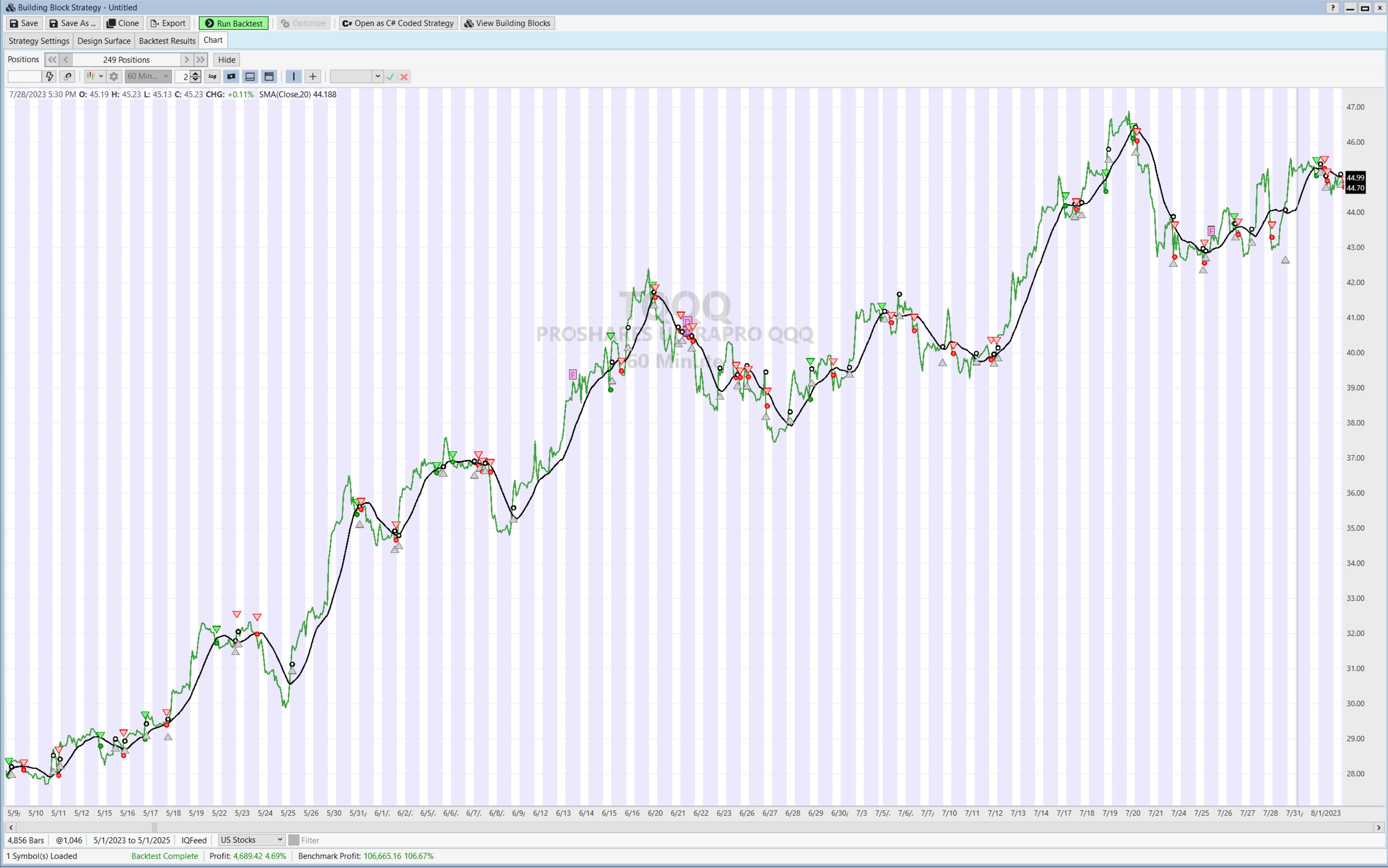Open as C# Coded Strategy

pyautogui.click(x=398, y=23)
